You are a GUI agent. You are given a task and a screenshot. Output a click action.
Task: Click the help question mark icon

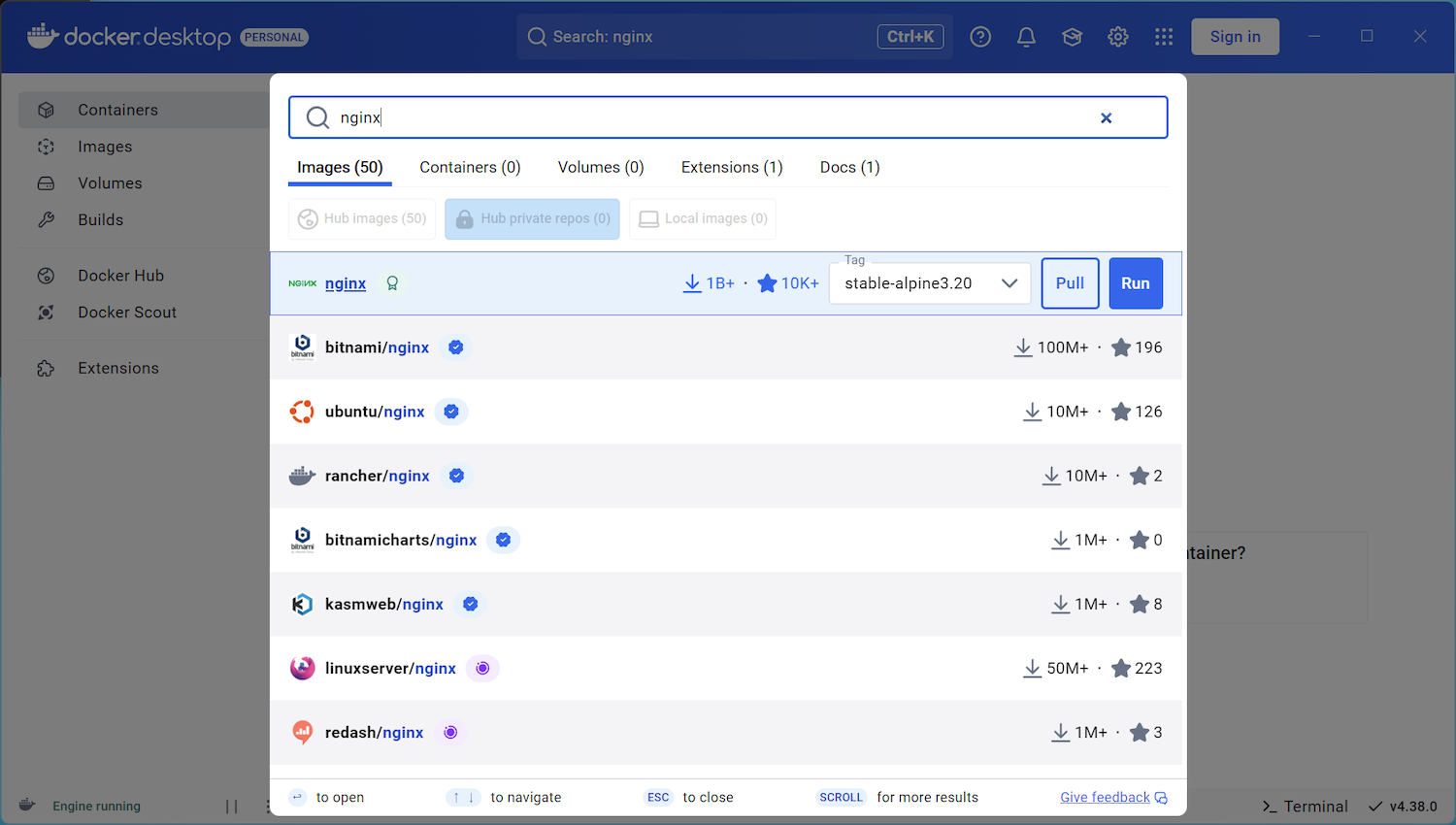click(x=980, y=37)
